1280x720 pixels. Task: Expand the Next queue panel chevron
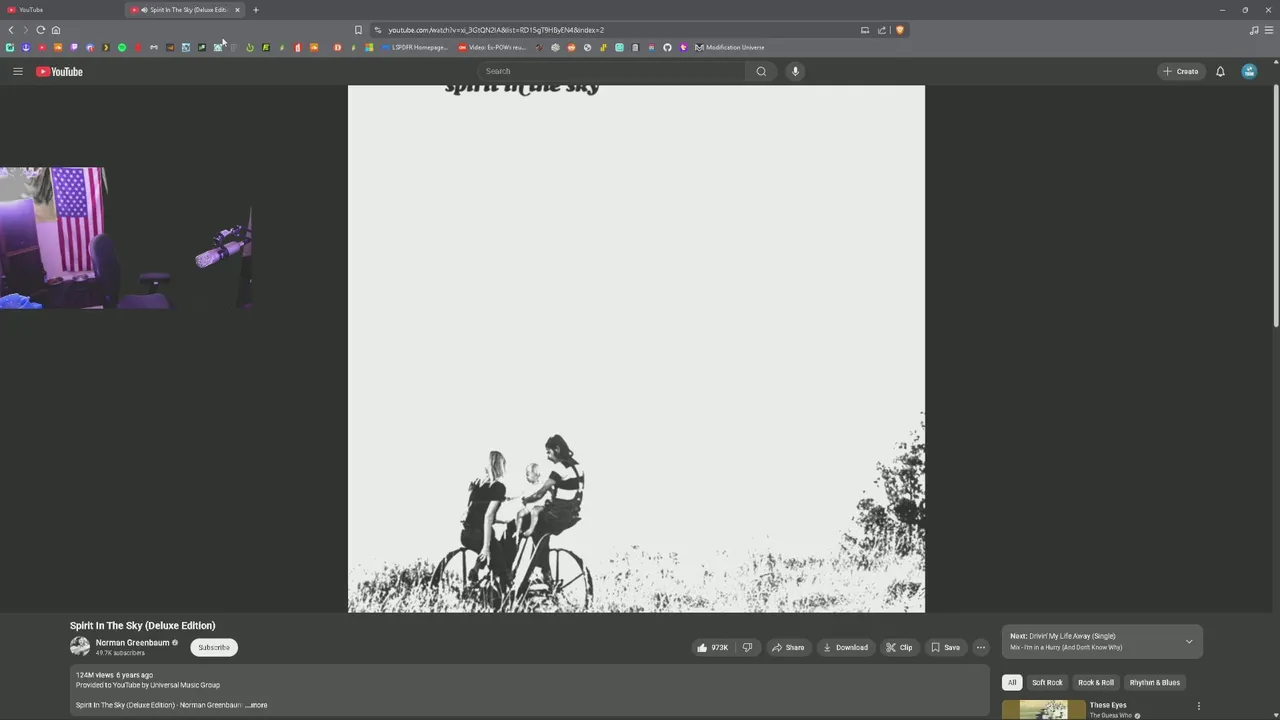tap(1189, 641)
